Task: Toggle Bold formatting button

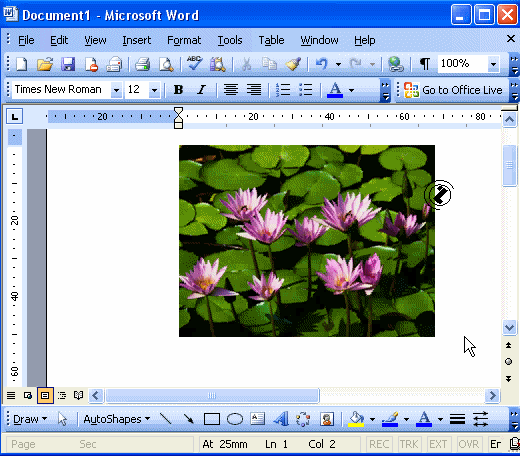Action: [178, 90]
